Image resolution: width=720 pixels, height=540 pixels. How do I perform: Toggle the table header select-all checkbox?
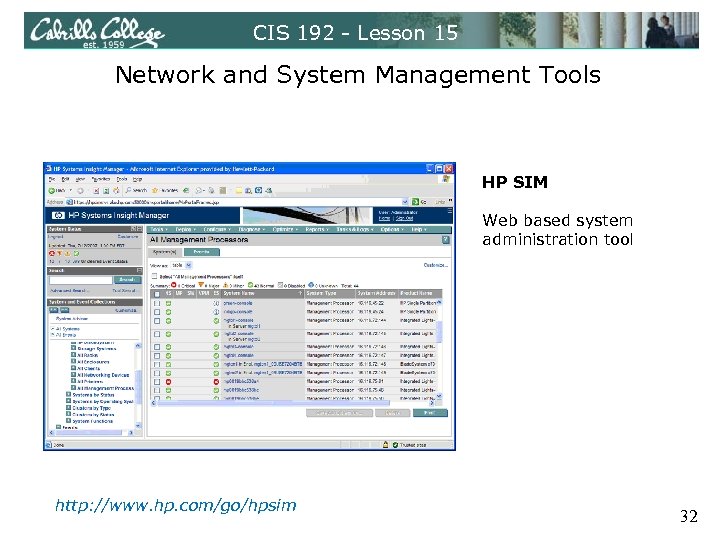tap(157, 294)
